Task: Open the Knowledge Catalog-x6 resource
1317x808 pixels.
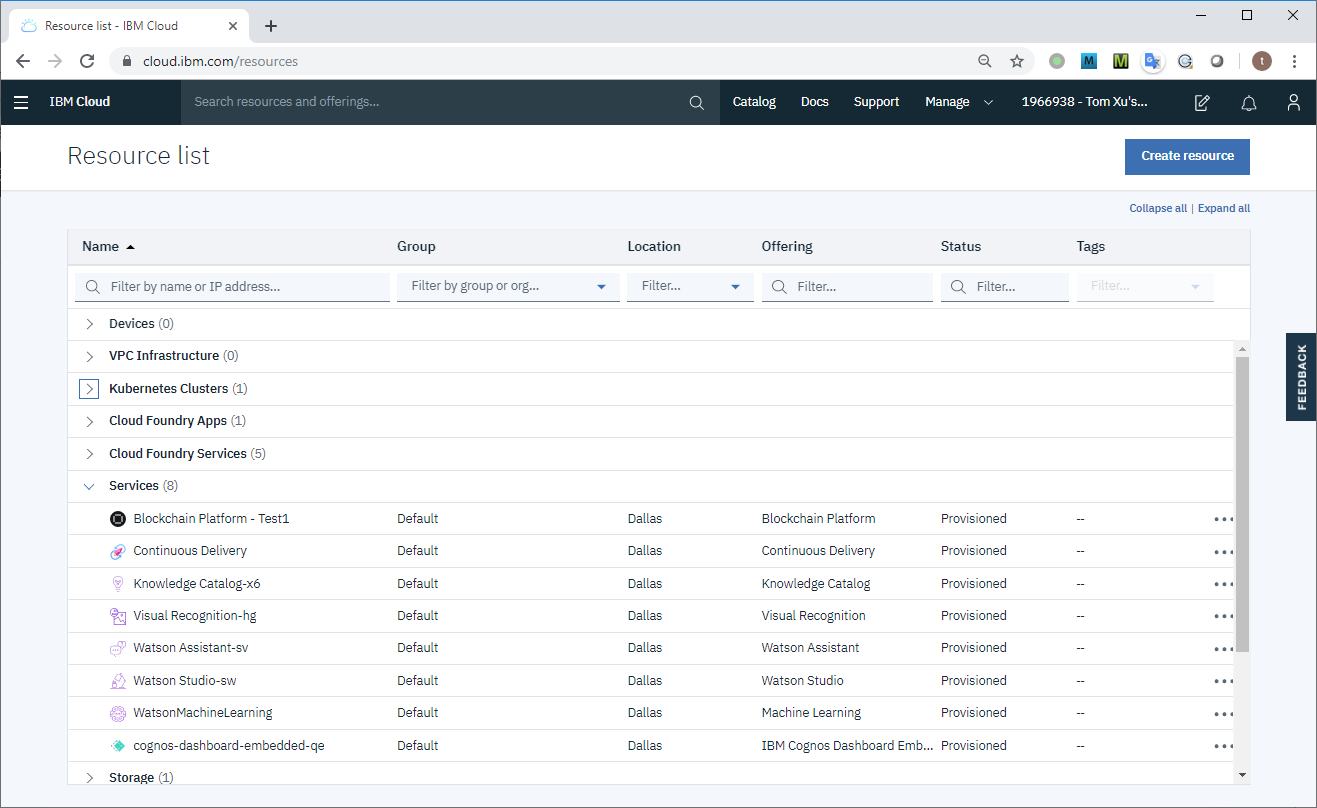Action: pos(197,583)
